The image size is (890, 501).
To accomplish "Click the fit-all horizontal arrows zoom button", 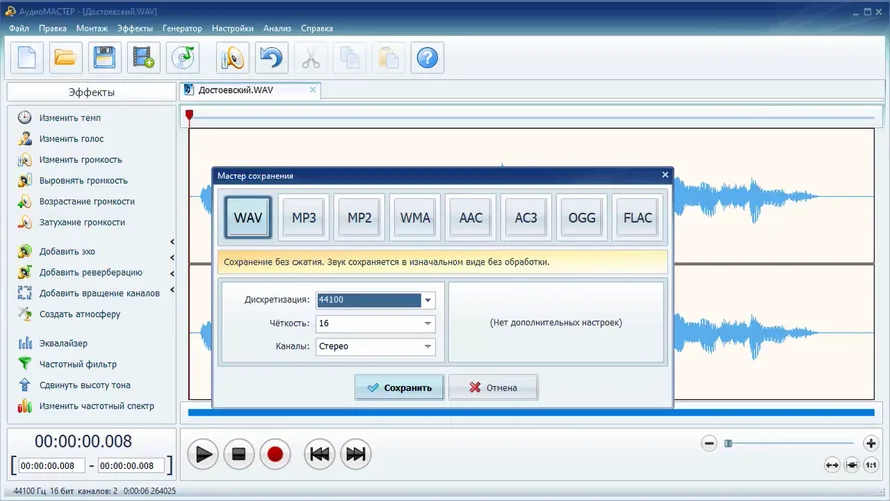I will tap(832, 465).
